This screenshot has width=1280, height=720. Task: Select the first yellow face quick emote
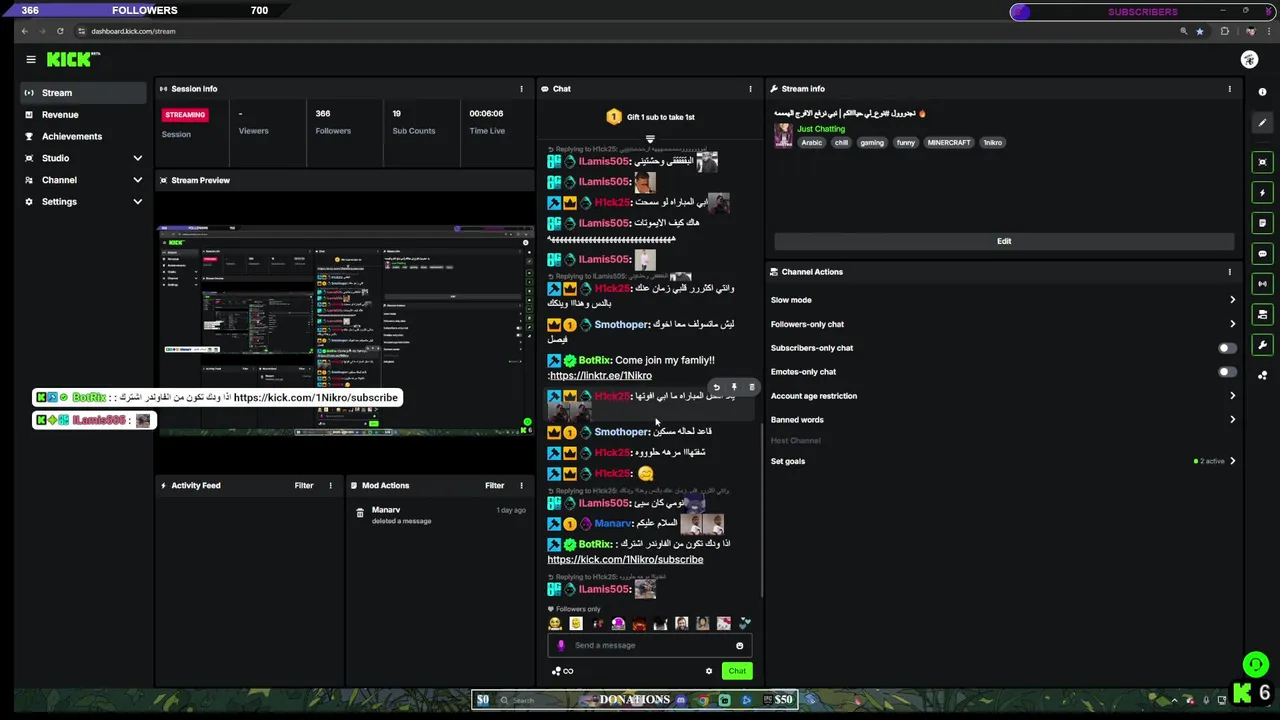tap(555, 624)
